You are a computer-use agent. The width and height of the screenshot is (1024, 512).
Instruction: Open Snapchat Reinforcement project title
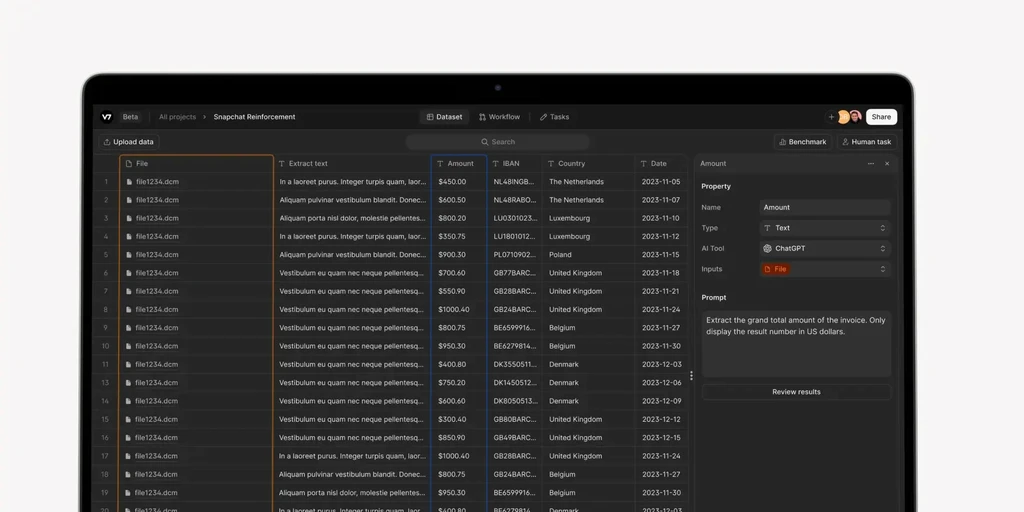254,117
